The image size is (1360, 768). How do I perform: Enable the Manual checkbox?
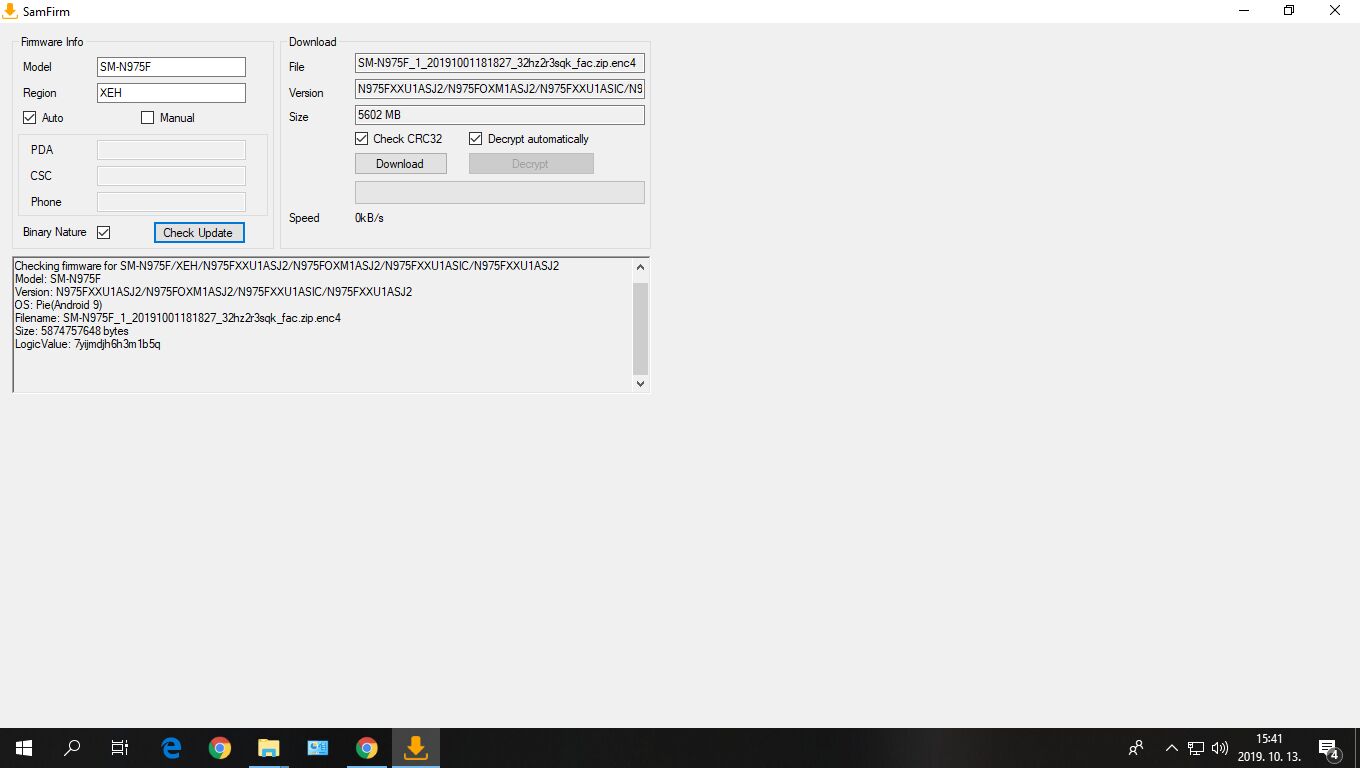coord(148,118)
